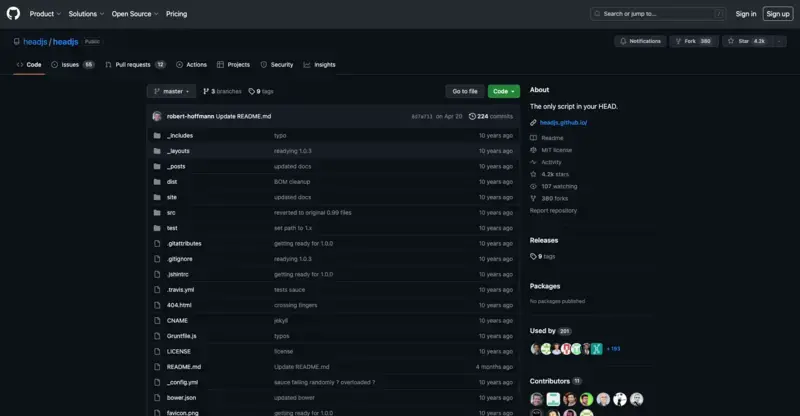Click the _layouts folder icon

[x=157, y=151]
